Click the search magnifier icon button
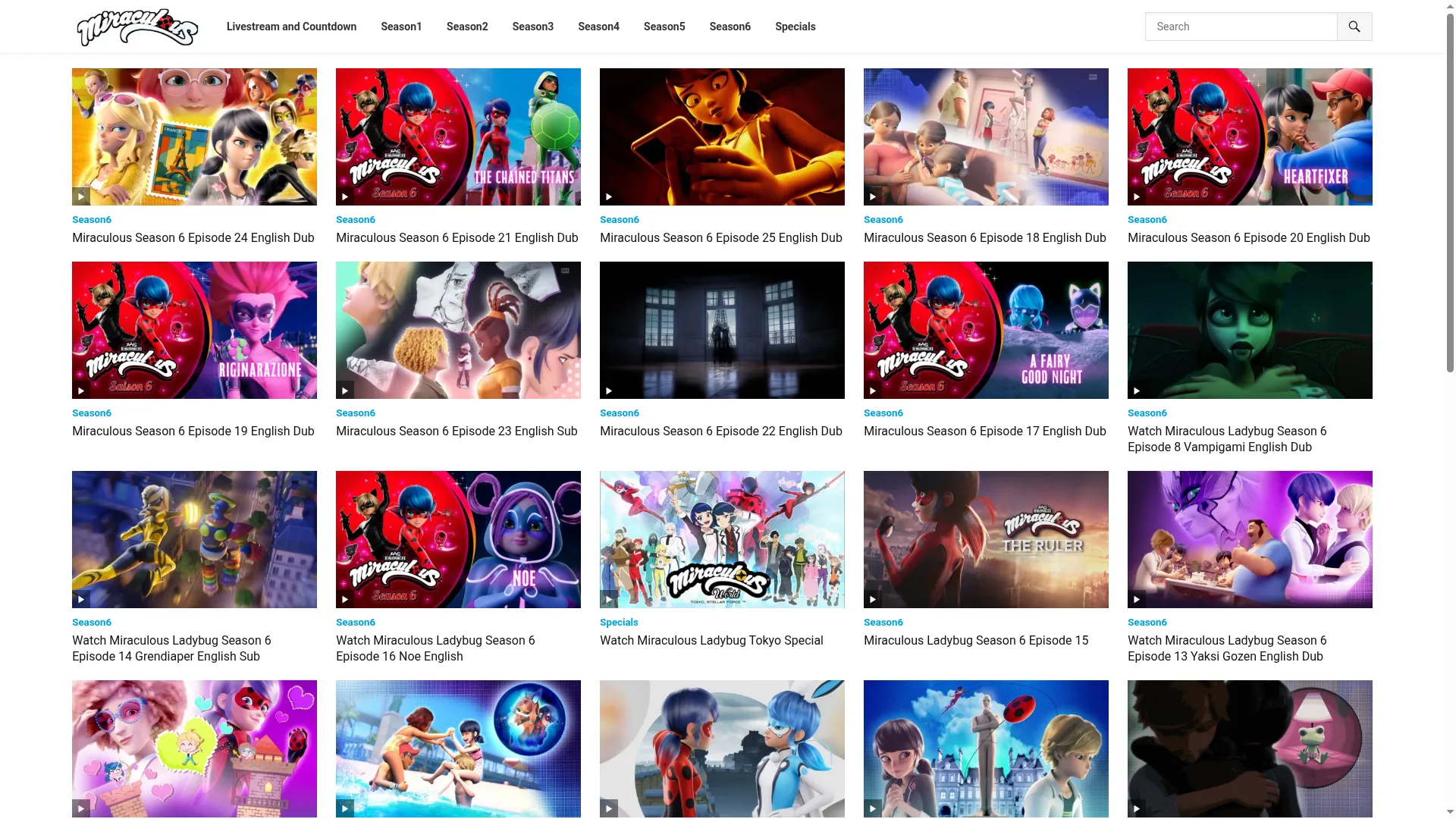Viewport: 1456px width, 819px height. coord(1354,27)
